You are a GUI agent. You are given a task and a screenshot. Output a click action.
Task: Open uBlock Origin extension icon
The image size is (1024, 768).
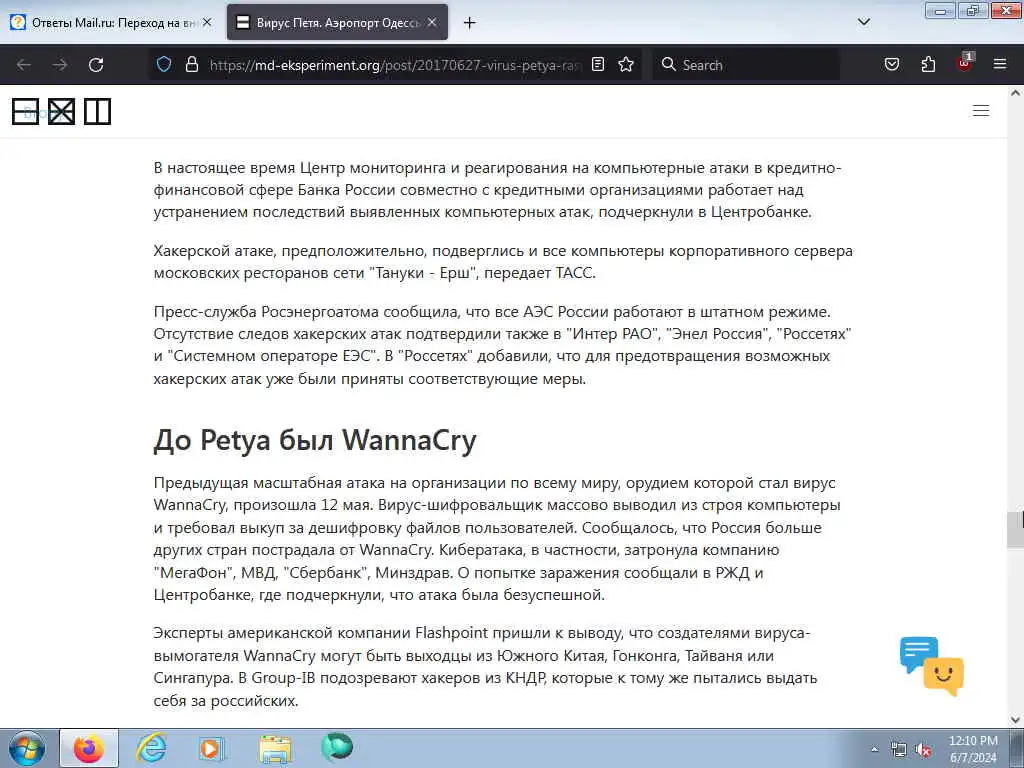point(965,63)
